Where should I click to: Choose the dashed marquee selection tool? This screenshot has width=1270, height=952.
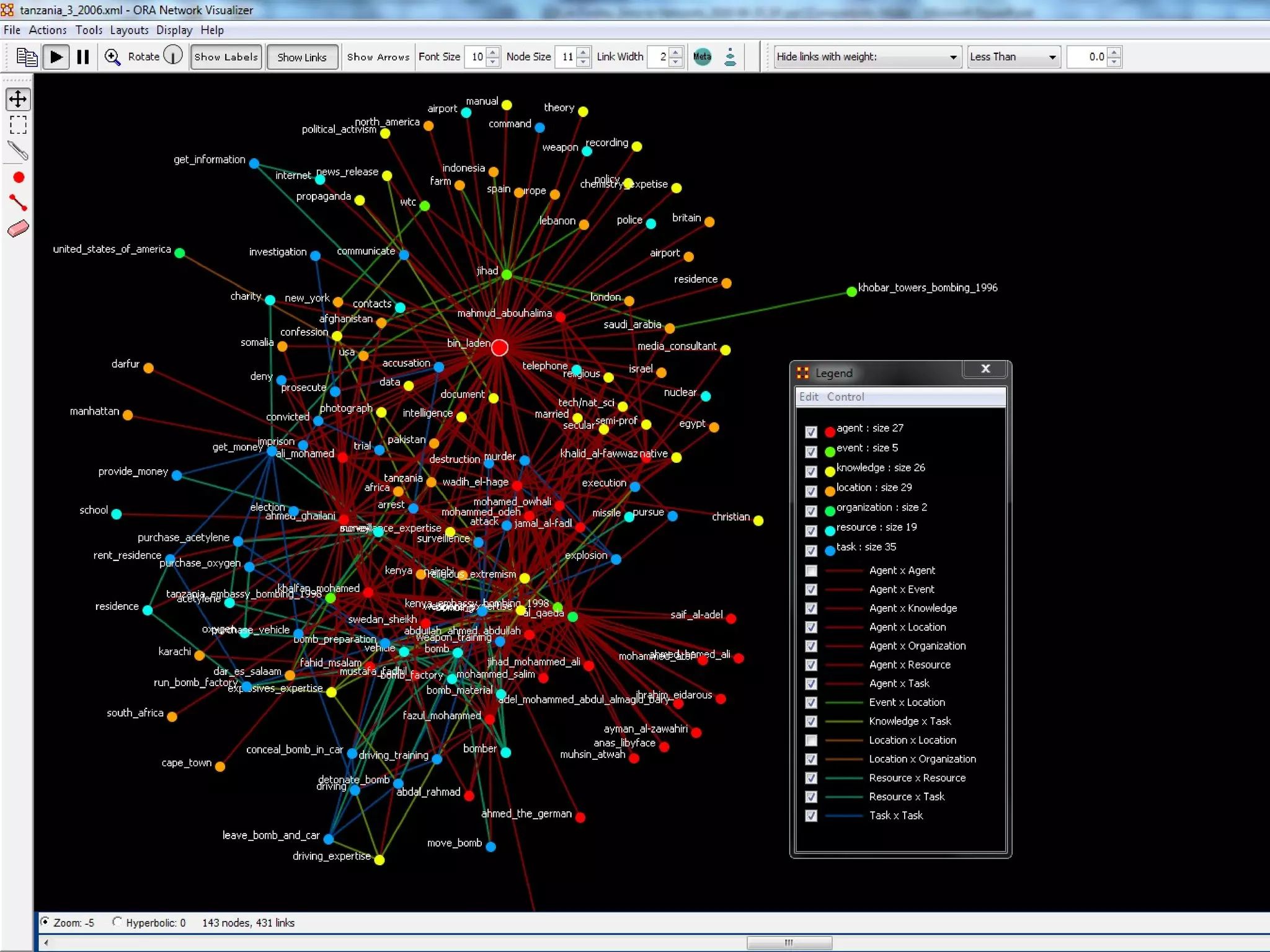(x=18, y=125)
